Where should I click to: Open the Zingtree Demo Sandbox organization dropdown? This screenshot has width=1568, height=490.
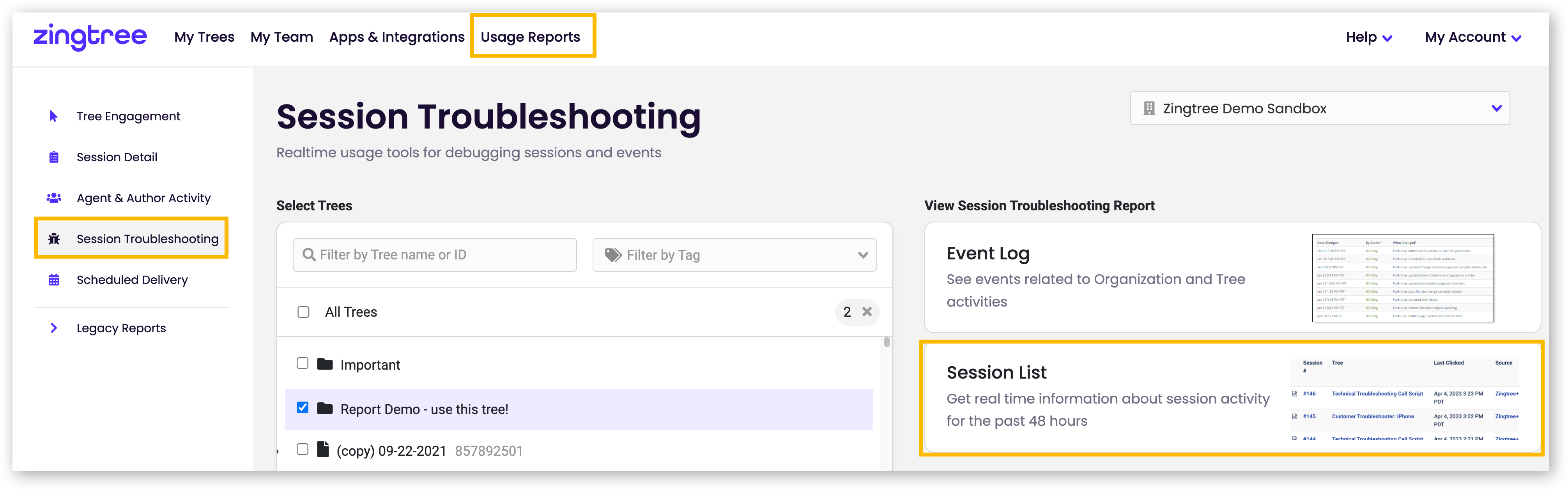point(1320,108)
